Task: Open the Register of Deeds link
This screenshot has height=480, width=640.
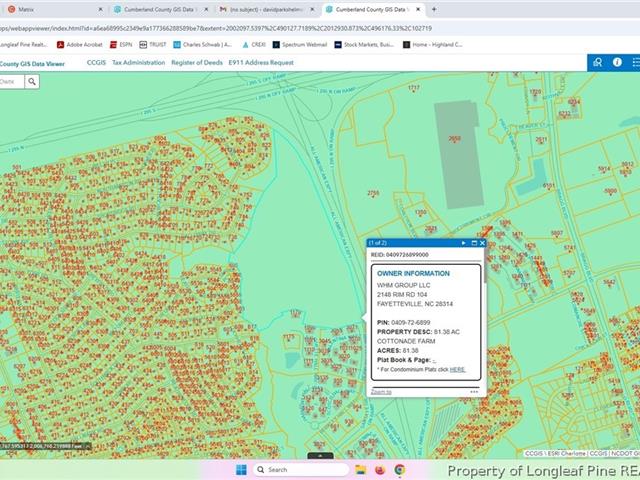Action: pyautogui.click(x=196, y=62)
